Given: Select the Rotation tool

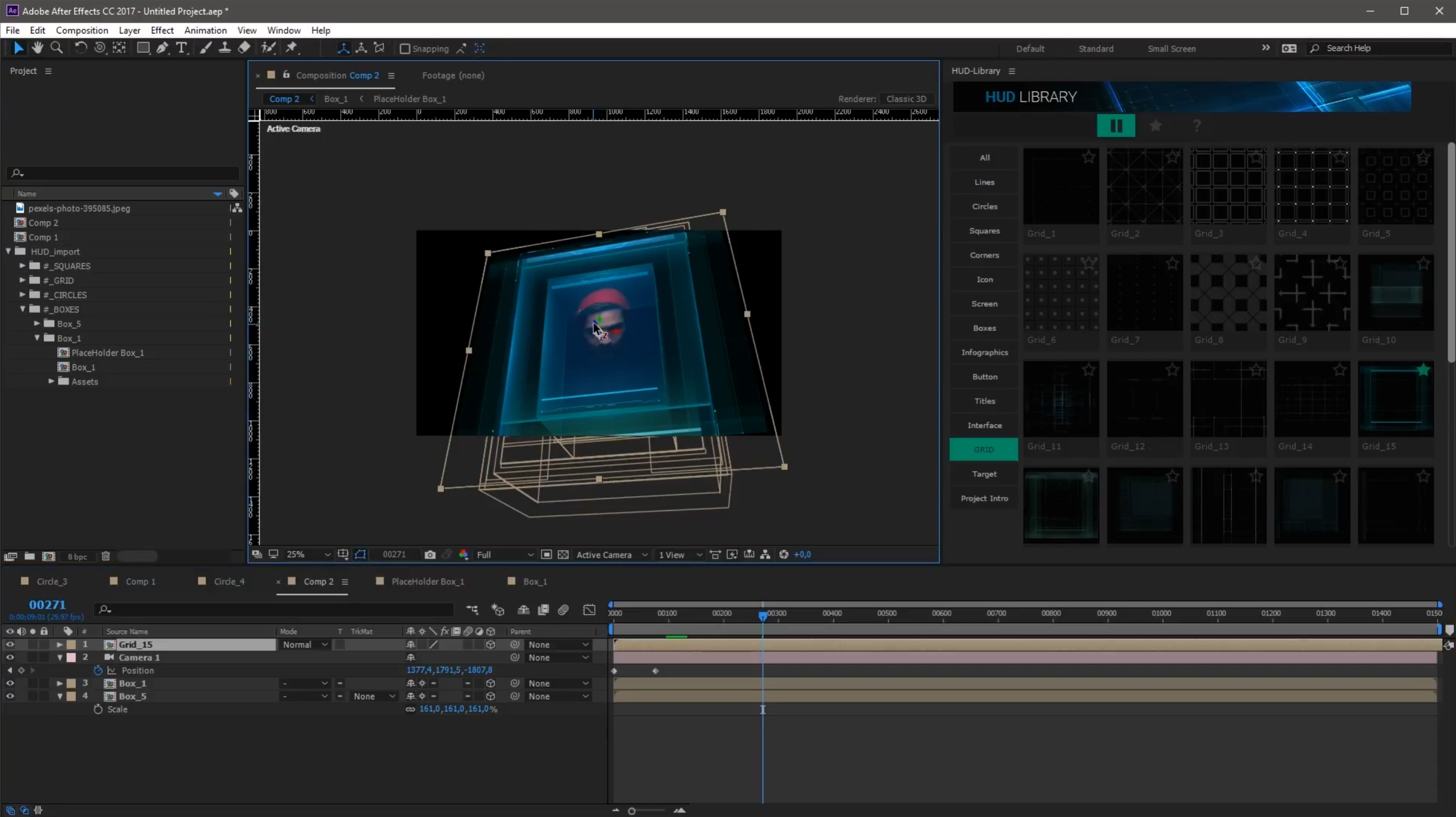Looking at the screenshot, I should (x=81, y=48).
